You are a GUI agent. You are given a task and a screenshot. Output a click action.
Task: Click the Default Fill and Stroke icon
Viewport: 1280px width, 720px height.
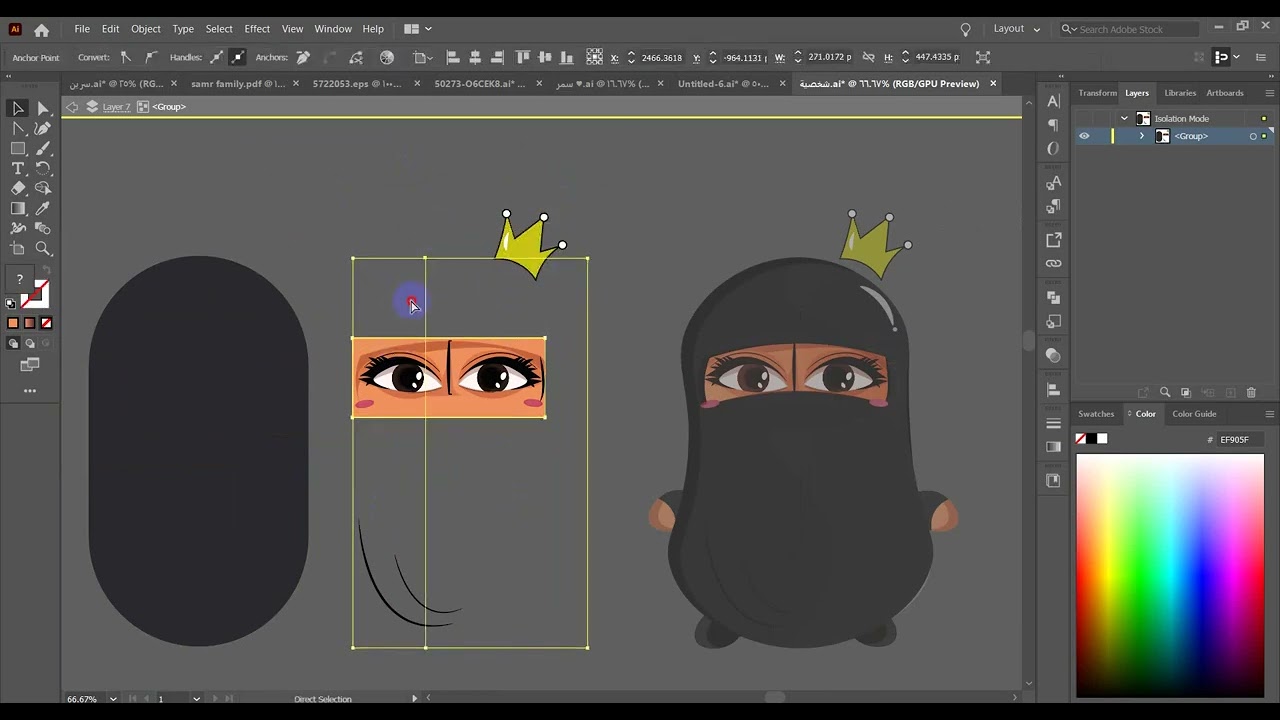(x=11, y=303)
